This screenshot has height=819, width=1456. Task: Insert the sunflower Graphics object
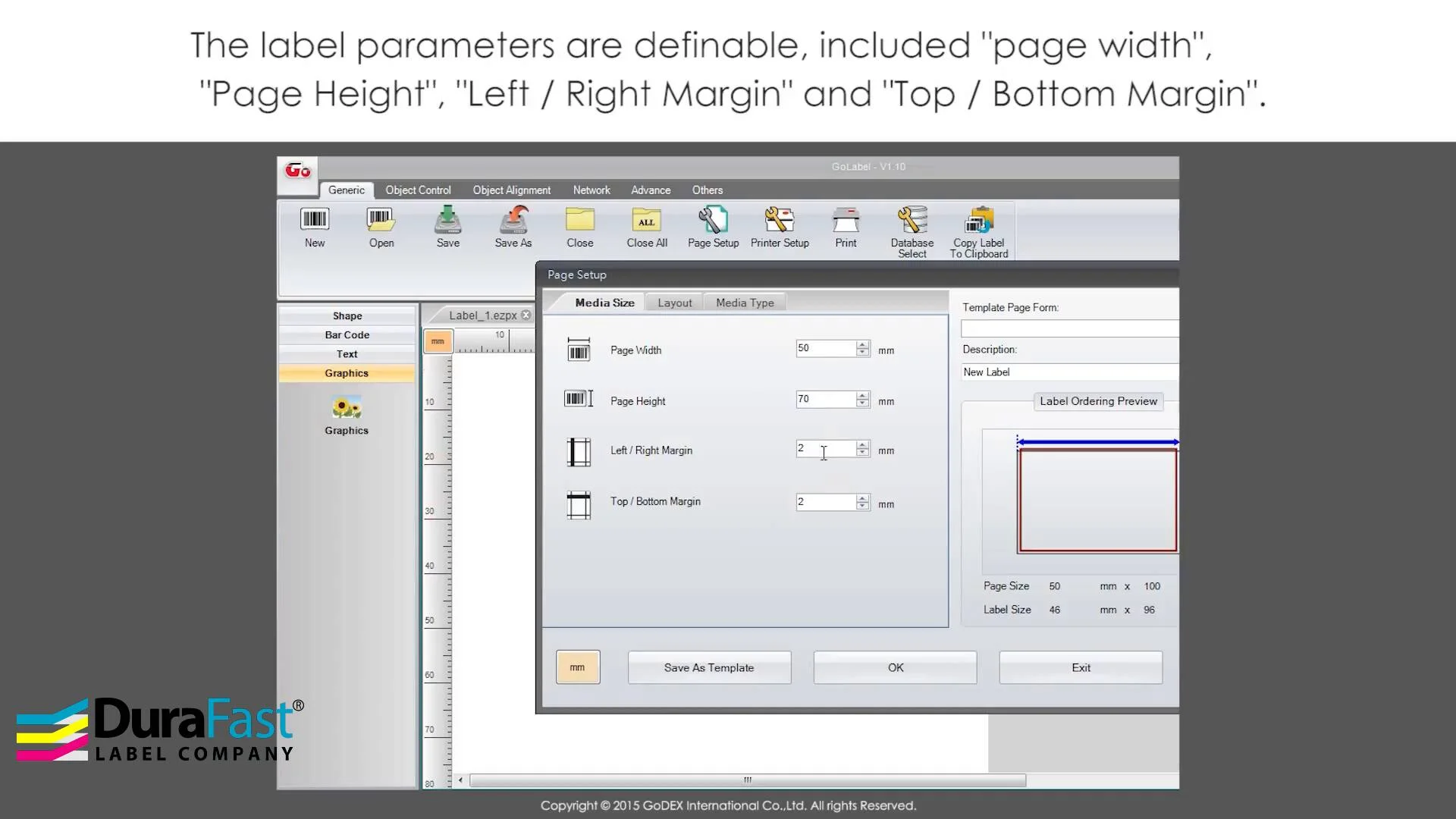347,409
